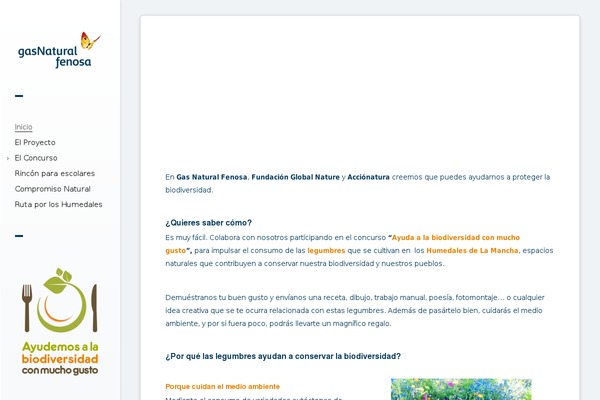Click 'Ayuda a la biodiversidad con mucho' link
Viewport: 600px width, 400px height.
[x=456, y=237]
